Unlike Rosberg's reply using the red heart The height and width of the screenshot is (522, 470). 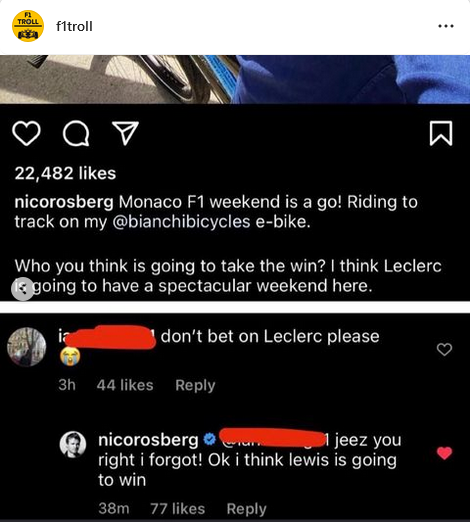(x=444, y=453)
